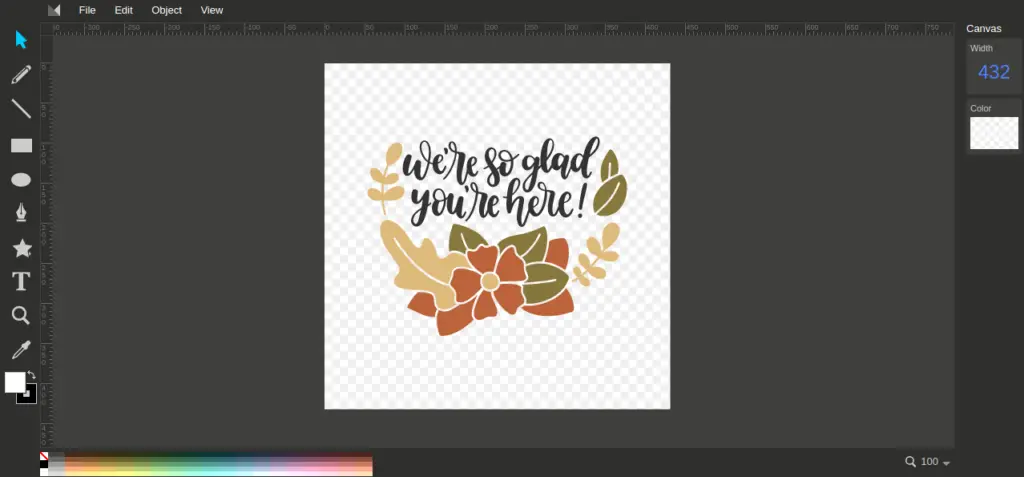Select the Ellipse shape tool
This screenshot has height=477, width=1024.
point(21,180)
